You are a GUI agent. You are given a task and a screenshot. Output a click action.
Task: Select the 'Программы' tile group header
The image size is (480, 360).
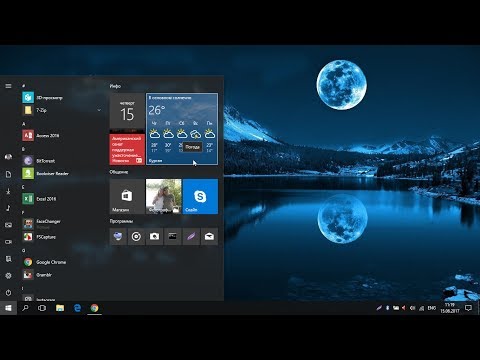(x=121, y=221)
